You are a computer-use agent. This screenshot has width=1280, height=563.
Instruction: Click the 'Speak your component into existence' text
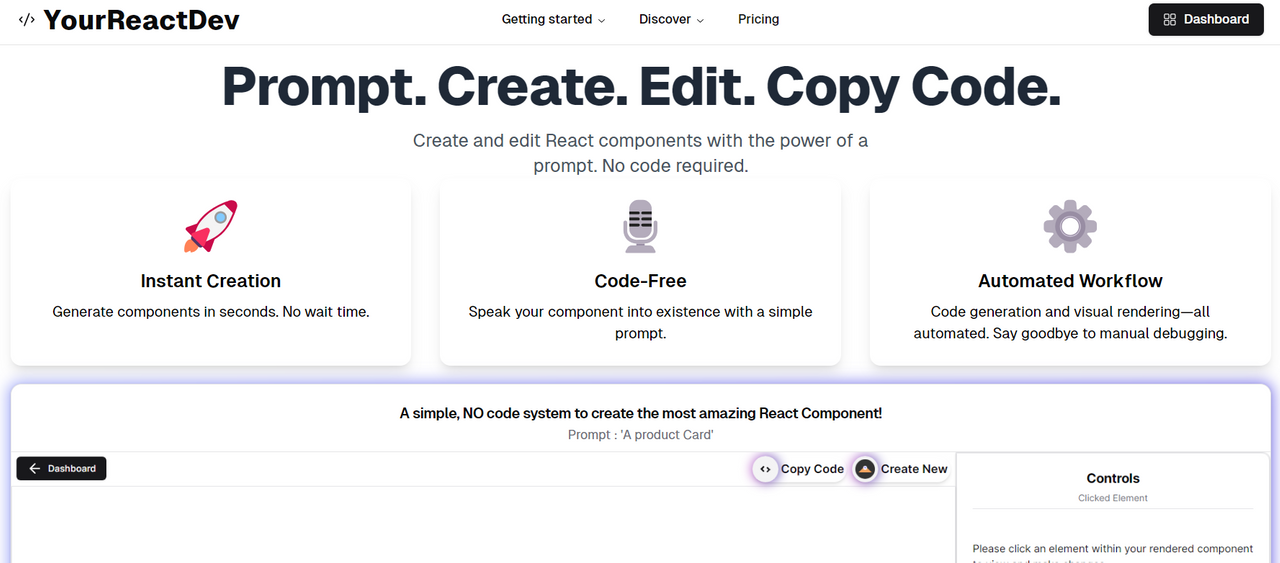[640, 322]
